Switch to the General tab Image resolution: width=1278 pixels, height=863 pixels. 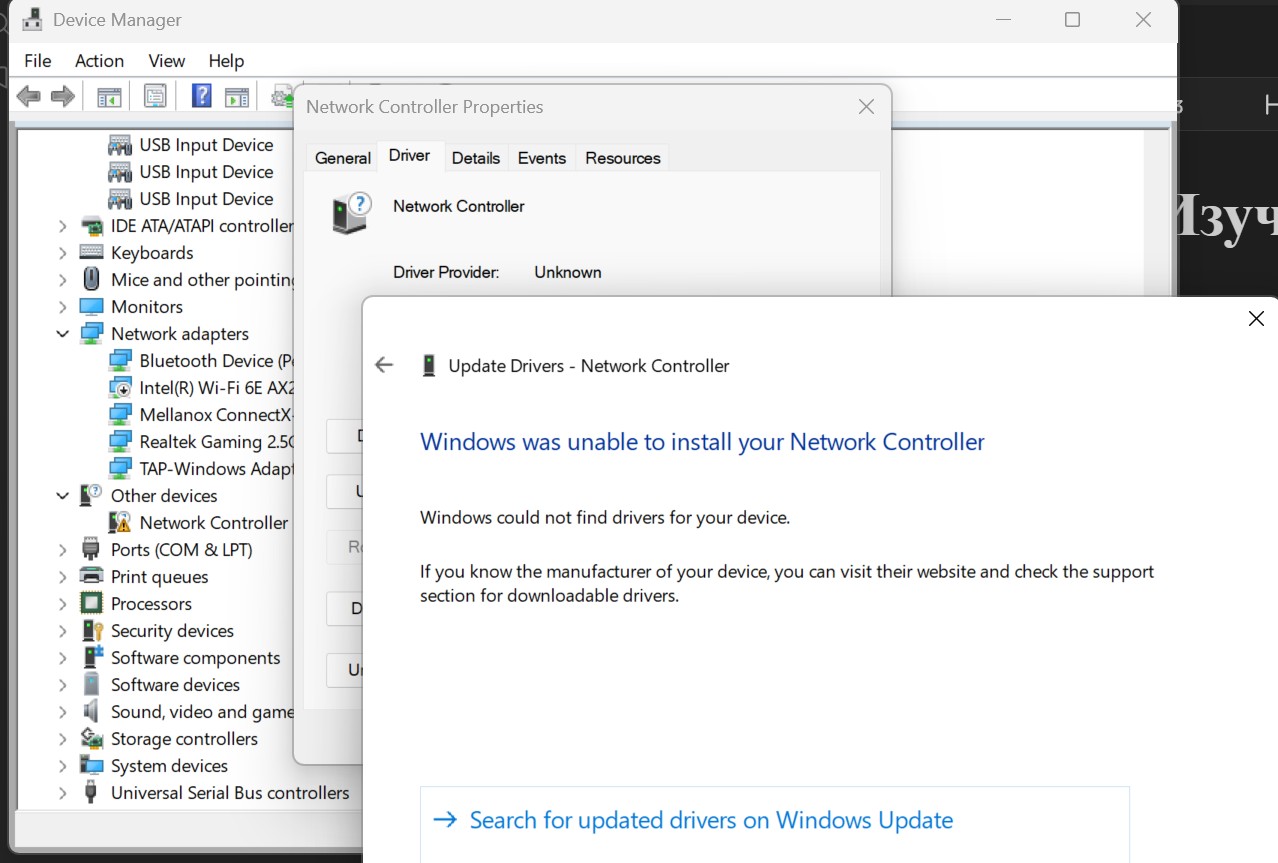[x=343, y=158]
